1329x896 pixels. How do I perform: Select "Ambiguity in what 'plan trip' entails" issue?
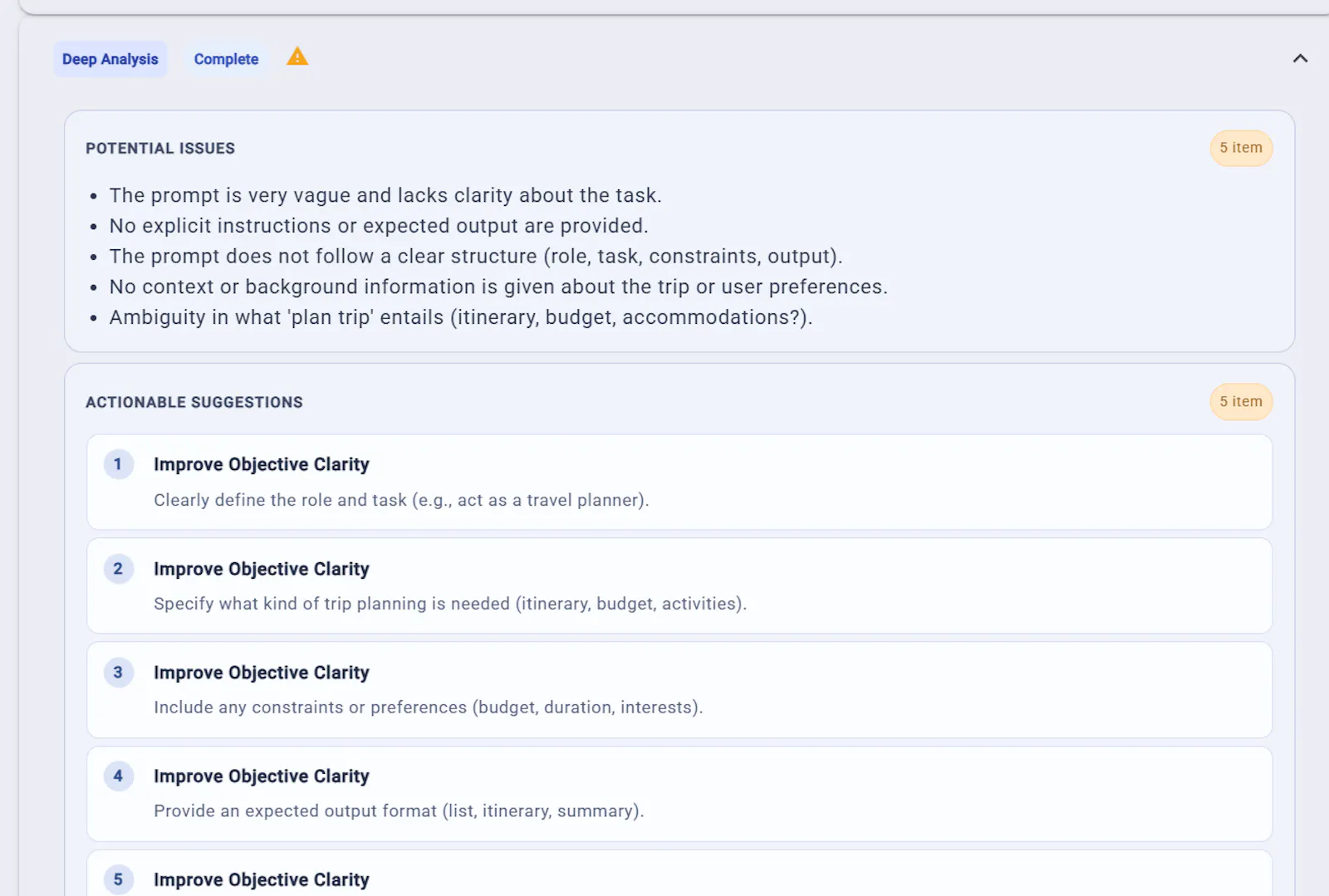coord(461,317)
